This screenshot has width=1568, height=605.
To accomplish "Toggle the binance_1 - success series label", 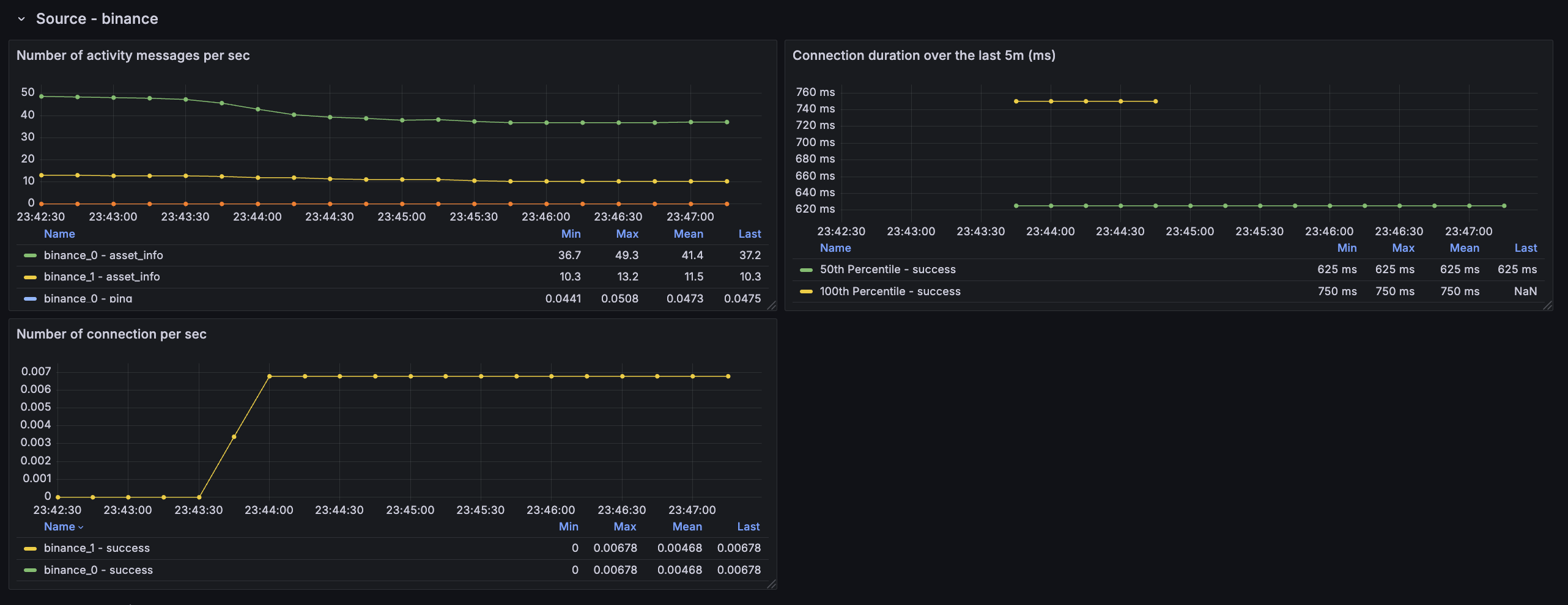I will point(97,548).
